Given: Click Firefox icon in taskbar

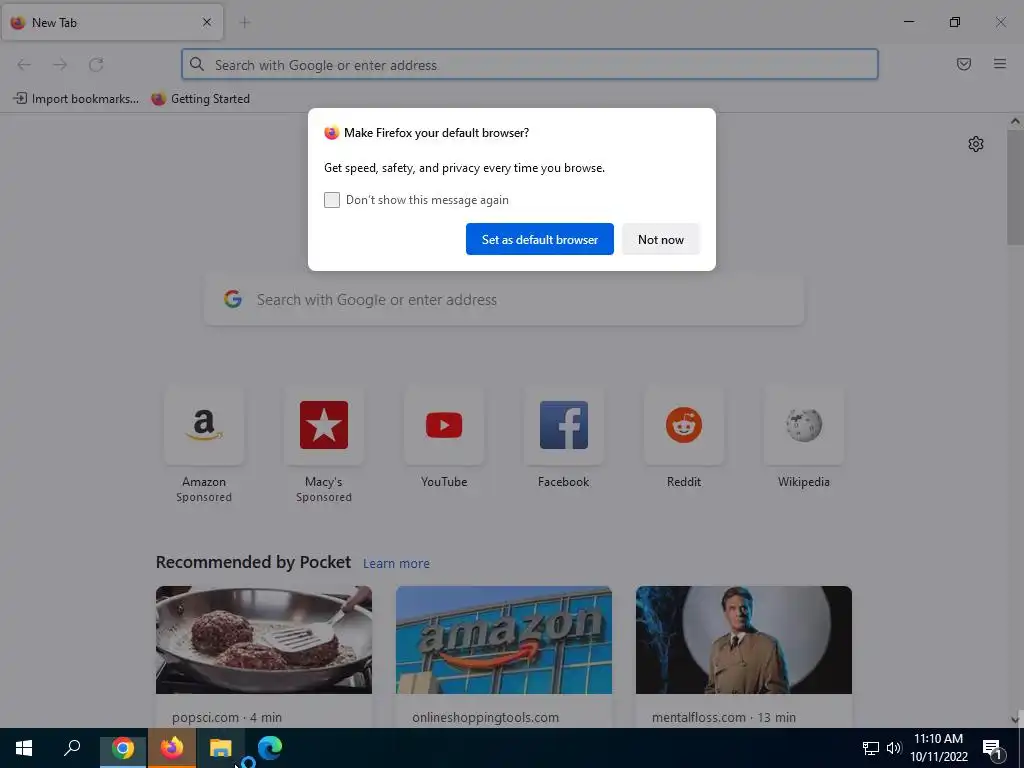Looking at the screenshot, I should point(172,748).
